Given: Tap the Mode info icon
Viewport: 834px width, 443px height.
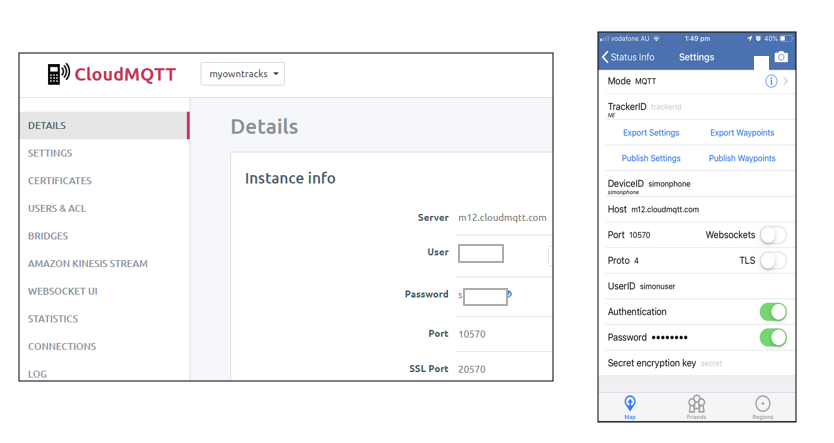Looking at the screenshot, I should (771, 81).
